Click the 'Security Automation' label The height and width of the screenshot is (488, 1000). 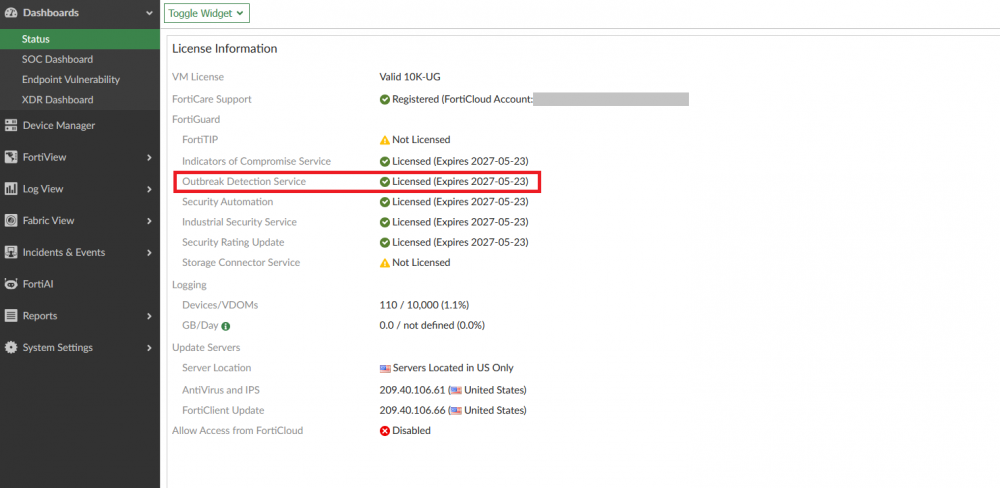coord(227,202)
